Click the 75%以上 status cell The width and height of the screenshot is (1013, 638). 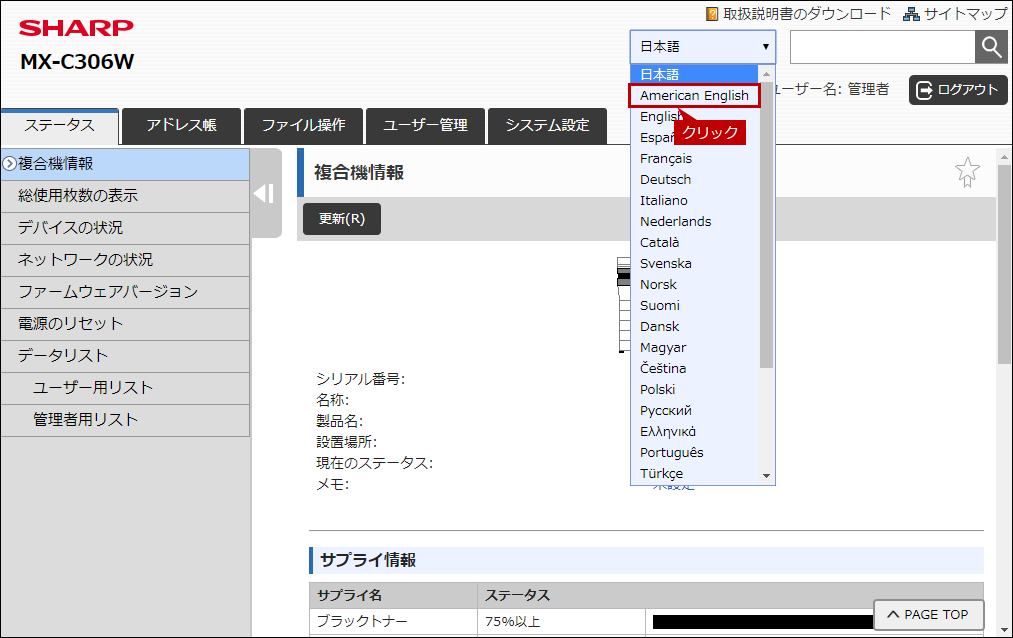pyautogui.click(x=561, y=622)
